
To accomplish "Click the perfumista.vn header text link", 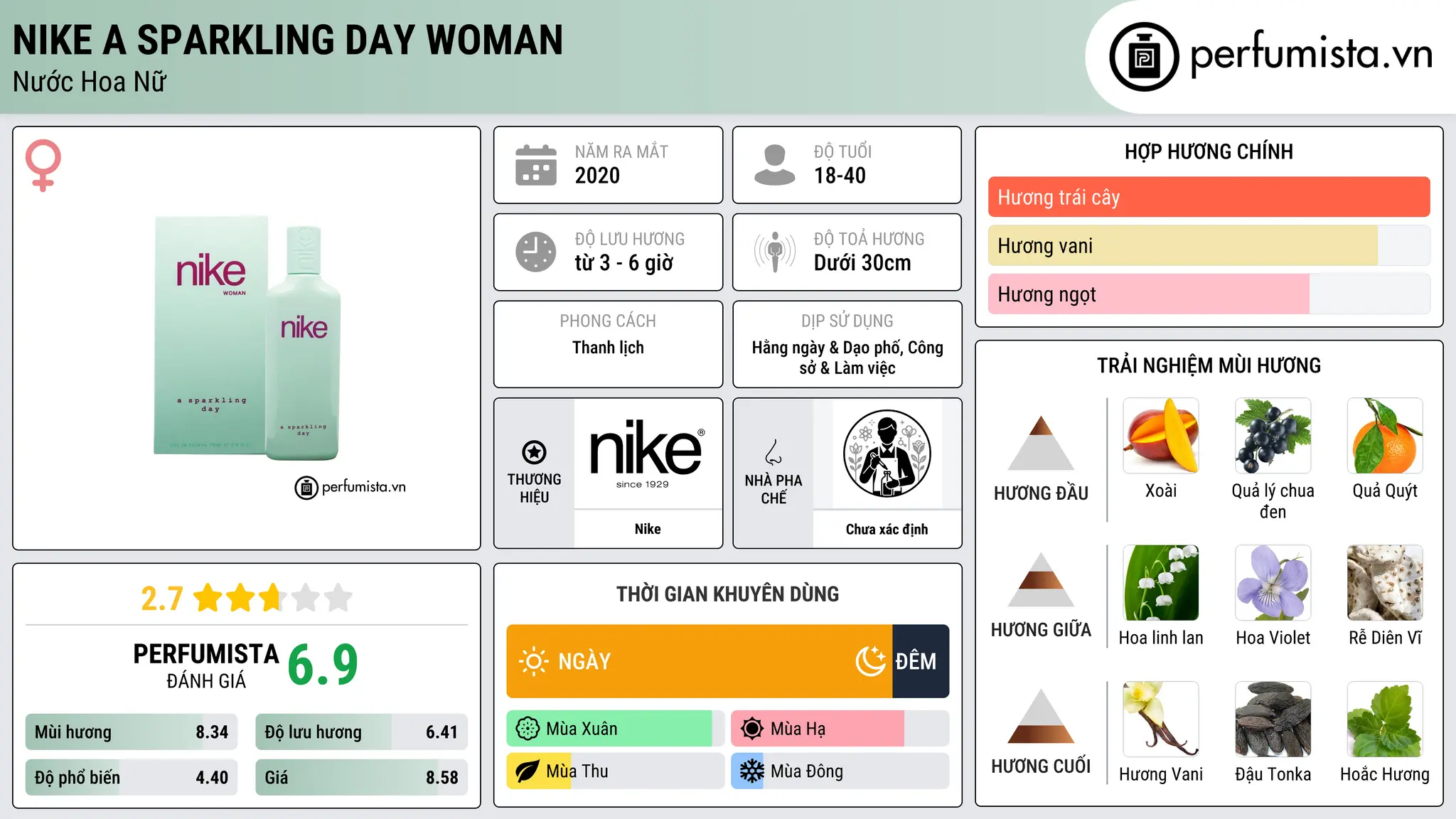I will point(1311,55).
